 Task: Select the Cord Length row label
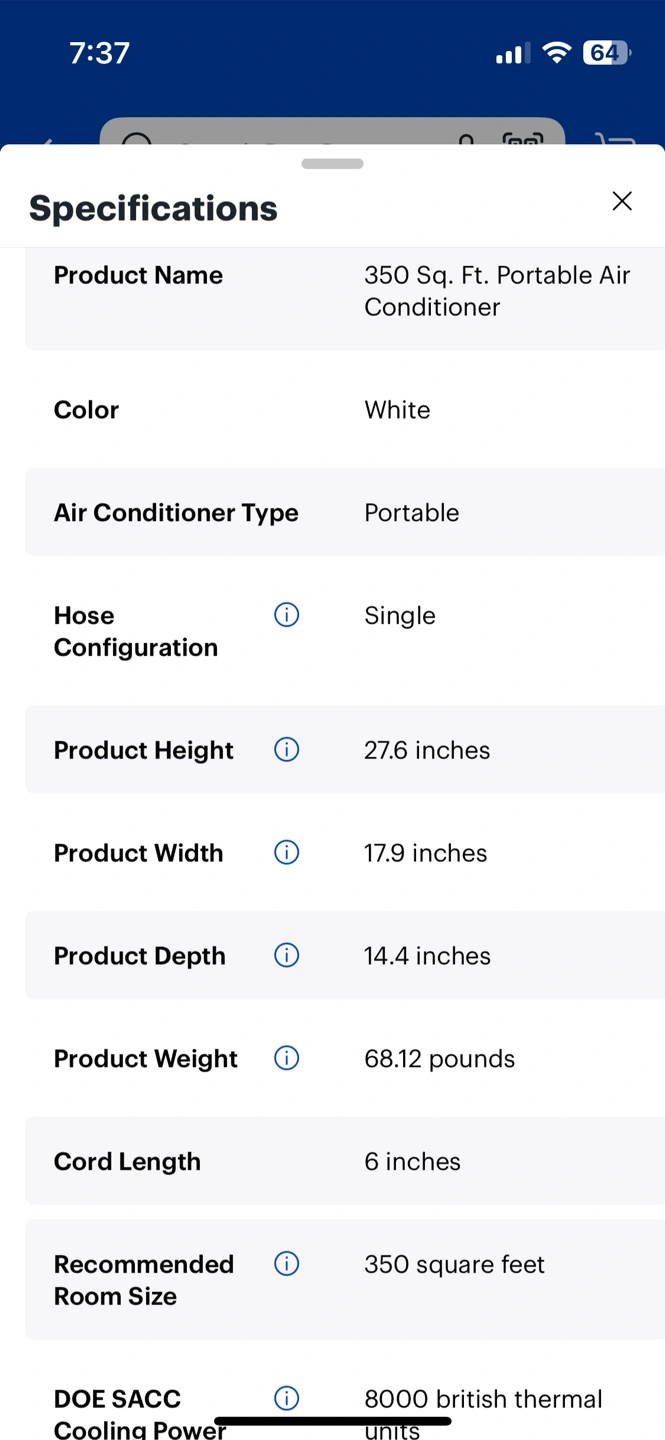click(x=127, y=1162)
